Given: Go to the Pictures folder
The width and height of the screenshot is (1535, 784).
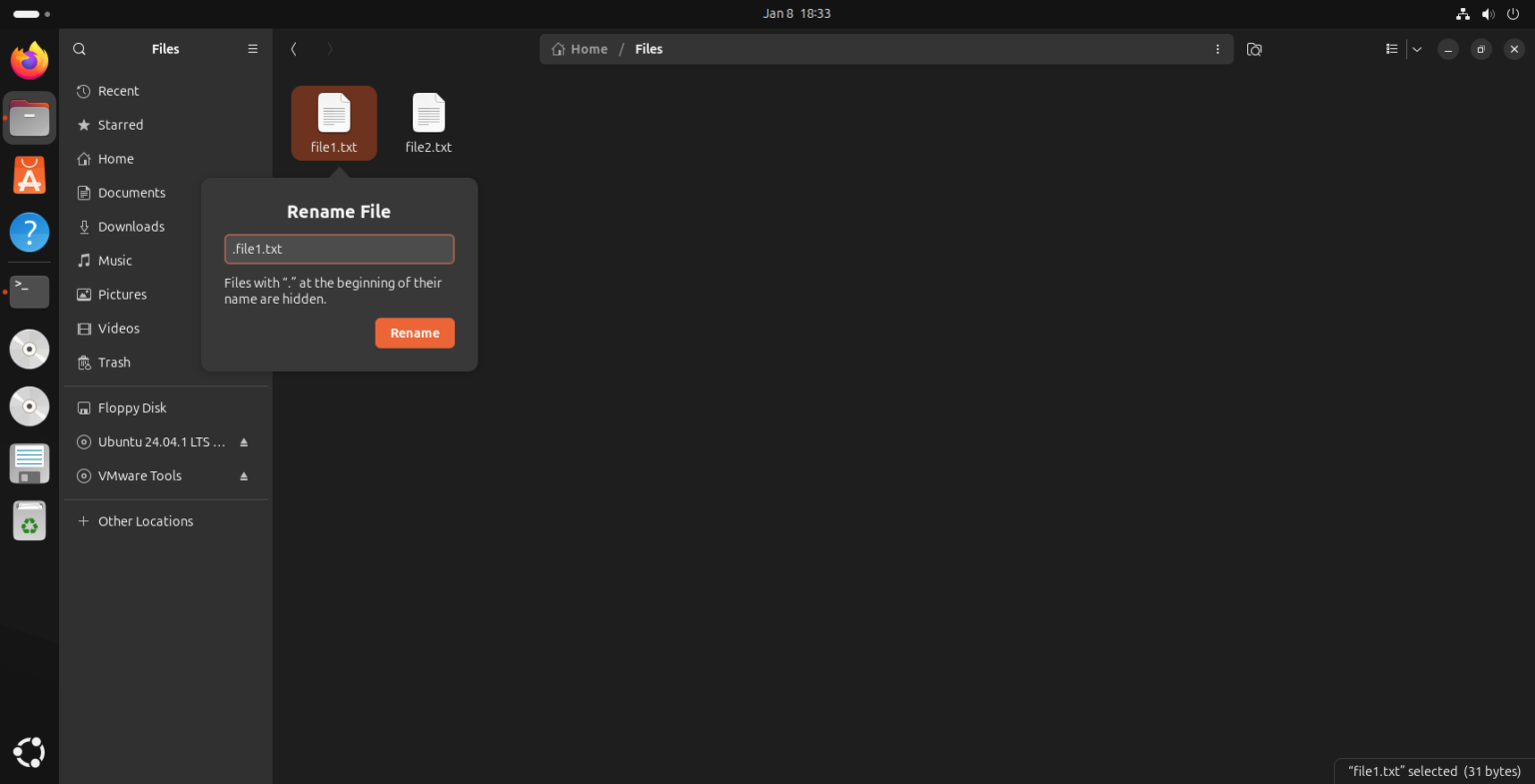Looking at the screenshot, I should point(122,294).
